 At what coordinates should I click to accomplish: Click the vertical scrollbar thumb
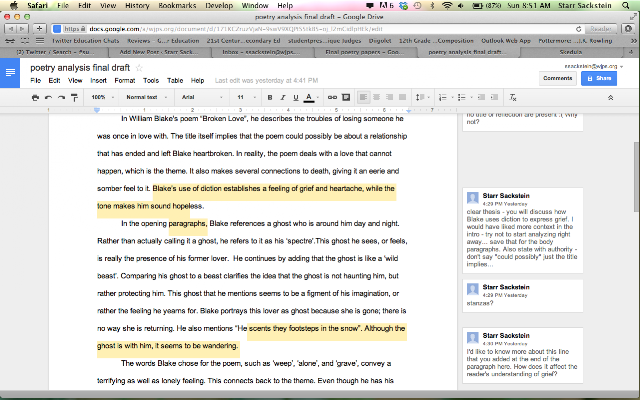tap(636, 176)
